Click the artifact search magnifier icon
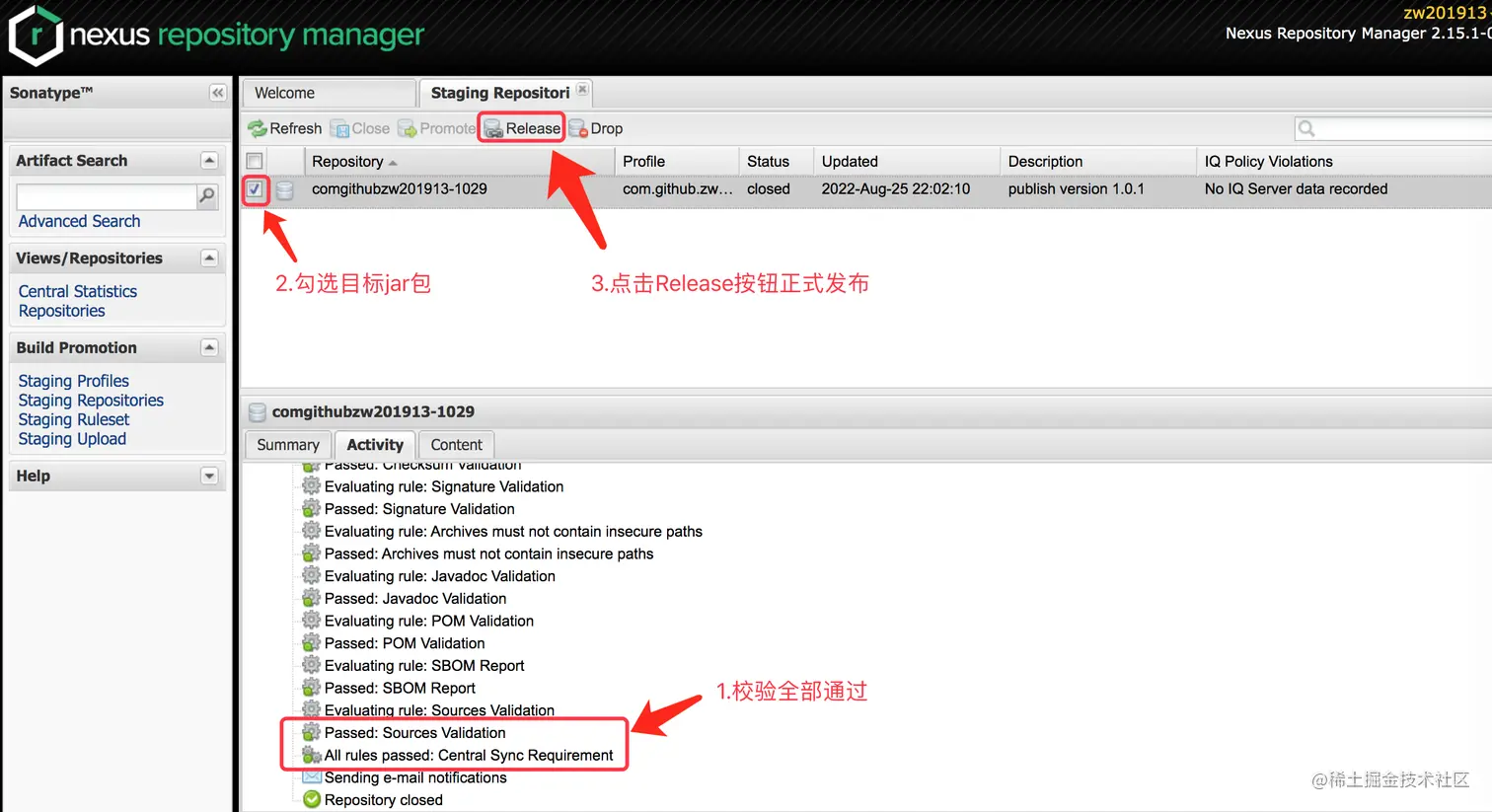 pyautogui.click(x=206, y=196)
